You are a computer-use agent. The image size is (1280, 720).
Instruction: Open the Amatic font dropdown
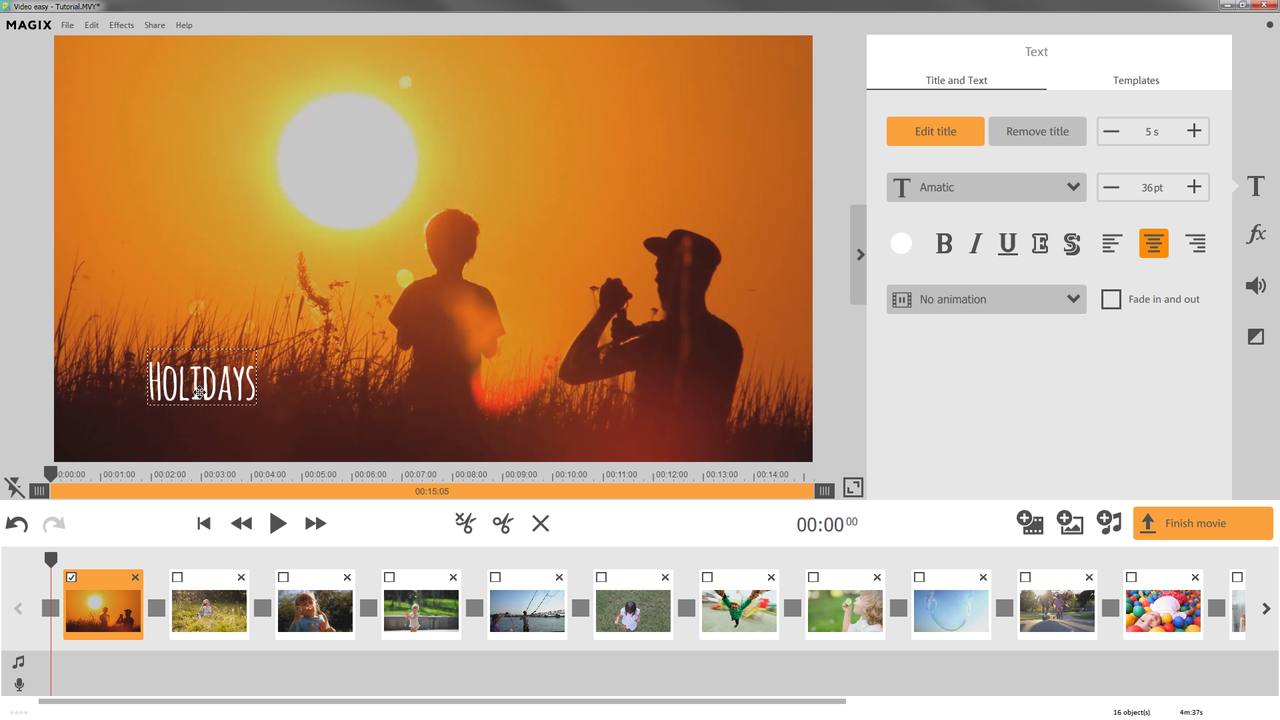[986, 187]
